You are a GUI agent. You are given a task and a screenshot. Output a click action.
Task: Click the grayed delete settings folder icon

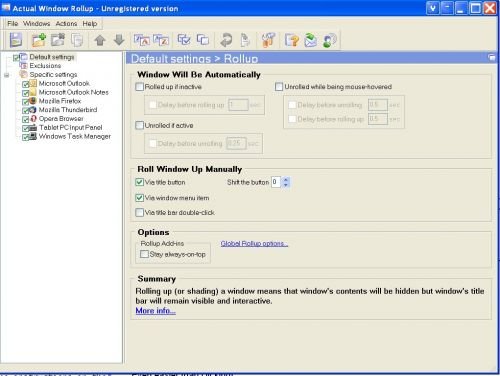(58, 40)
